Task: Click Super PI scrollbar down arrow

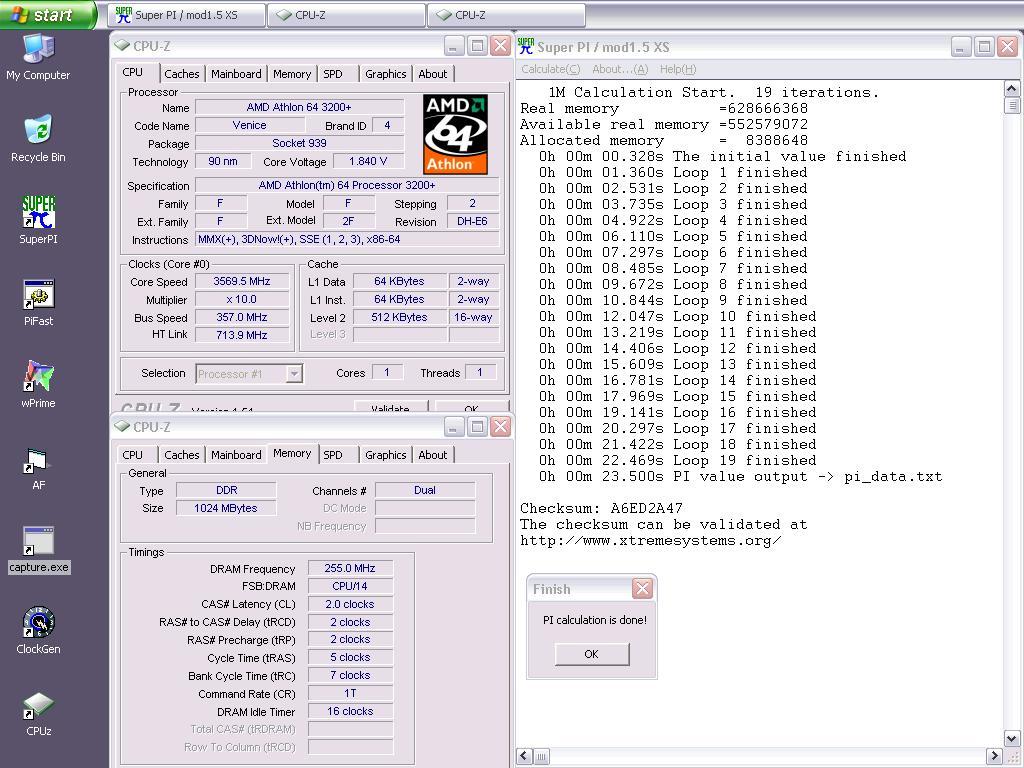Action: (1011, 739)
